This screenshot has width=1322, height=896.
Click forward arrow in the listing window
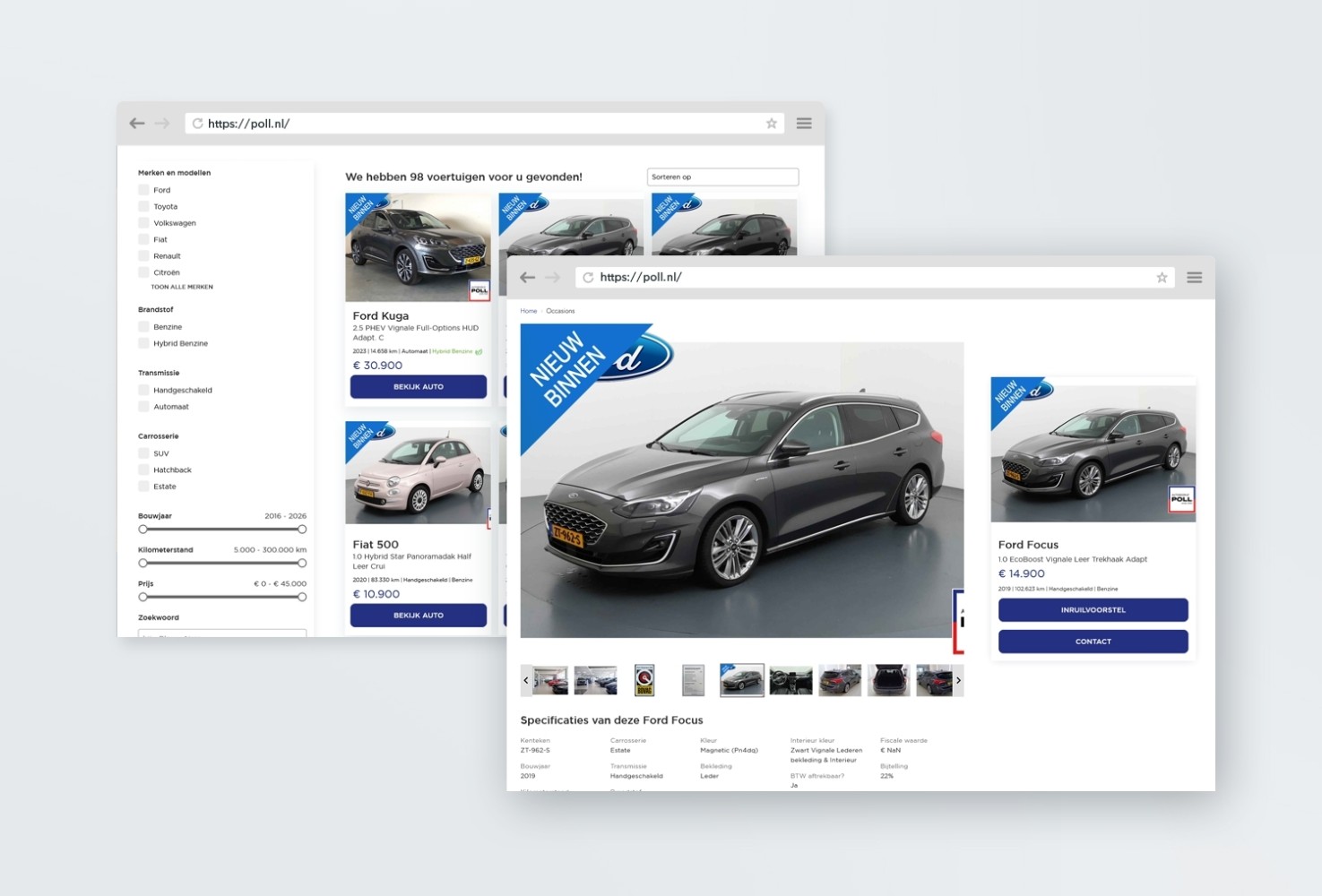[162, 124]
